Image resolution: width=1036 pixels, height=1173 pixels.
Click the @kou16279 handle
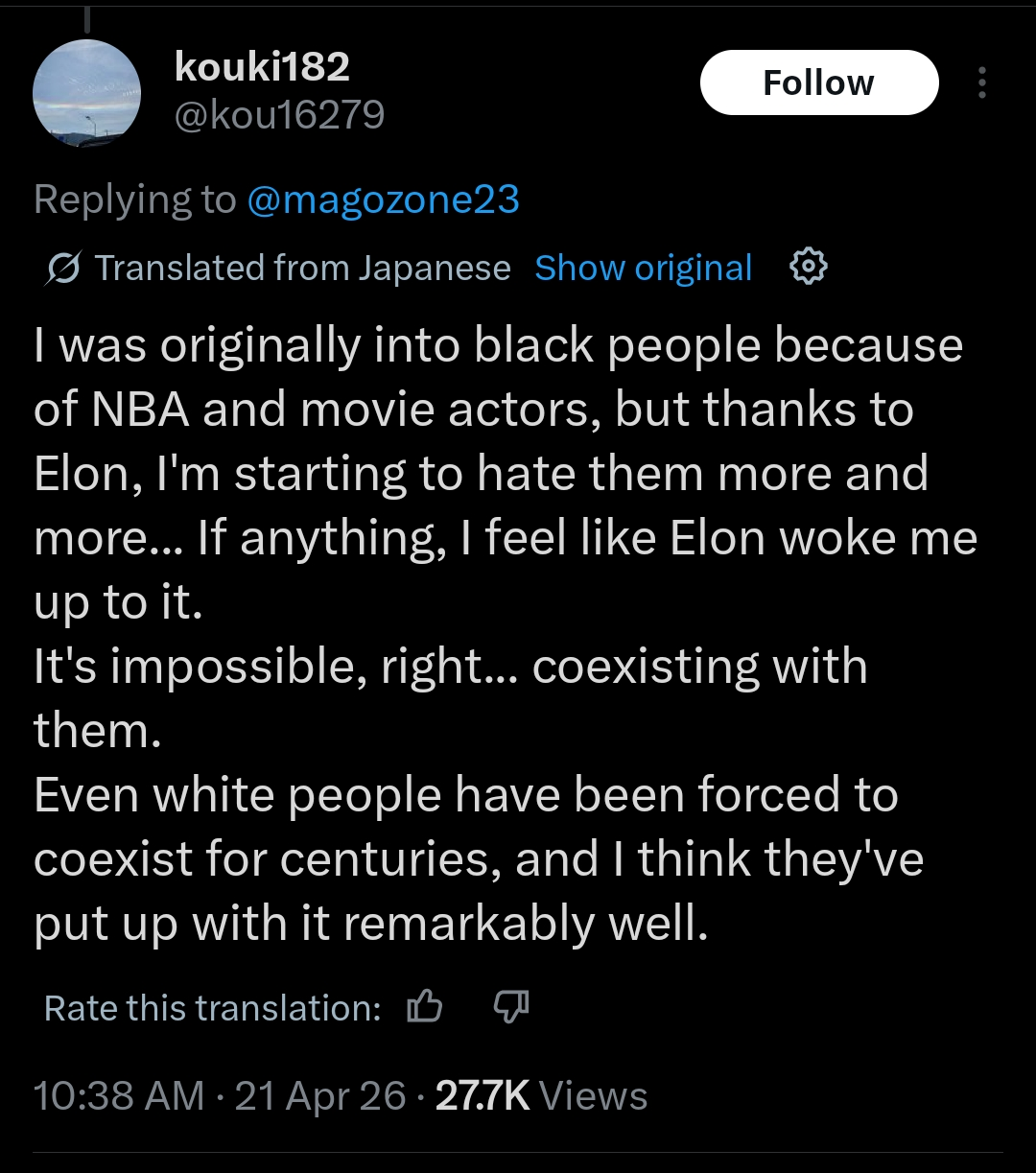coord(279,115)
